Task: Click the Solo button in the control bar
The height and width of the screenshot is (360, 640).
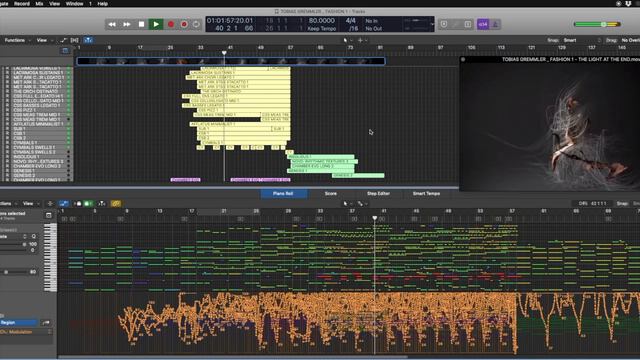Action: click(x=468, y=24)
